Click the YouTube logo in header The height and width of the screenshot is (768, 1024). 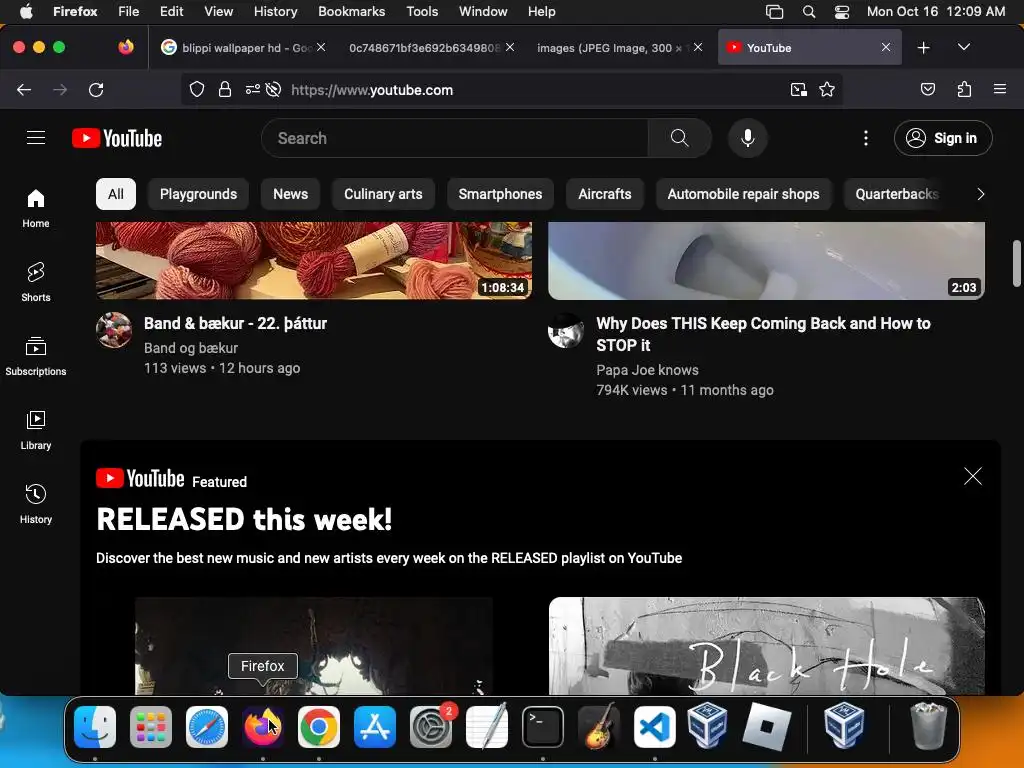pyautogui.click(x=117, y=138)
